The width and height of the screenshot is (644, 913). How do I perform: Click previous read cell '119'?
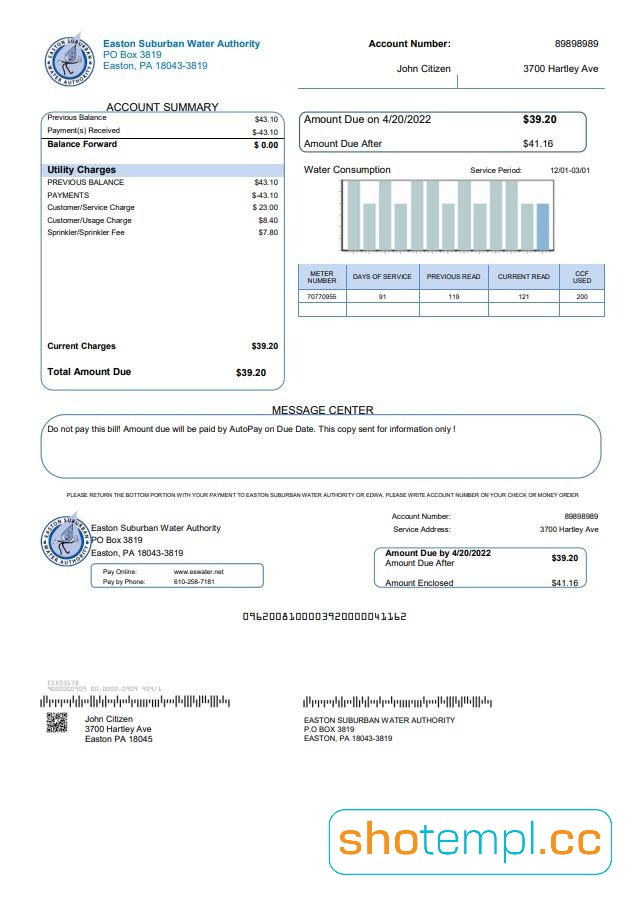(x=454, y=297)
